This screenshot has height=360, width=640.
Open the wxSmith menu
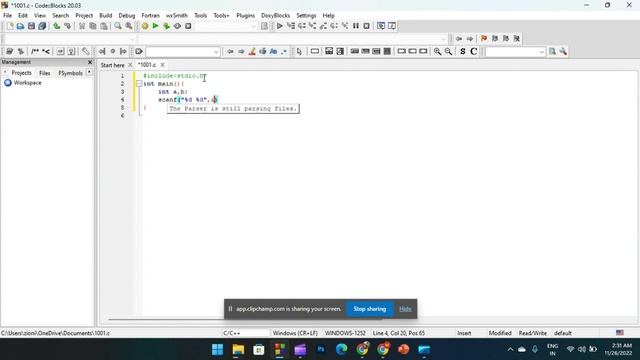[177, 16]
